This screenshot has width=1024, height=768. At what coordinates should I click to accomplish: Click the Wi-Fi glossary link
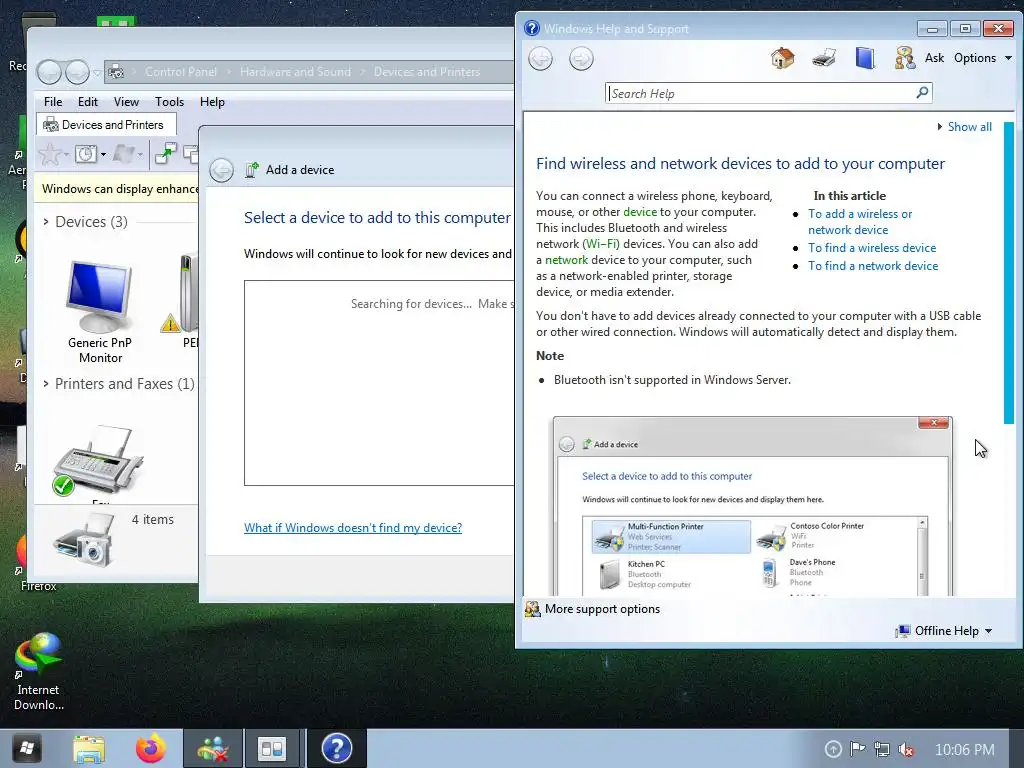coord(601,244)
